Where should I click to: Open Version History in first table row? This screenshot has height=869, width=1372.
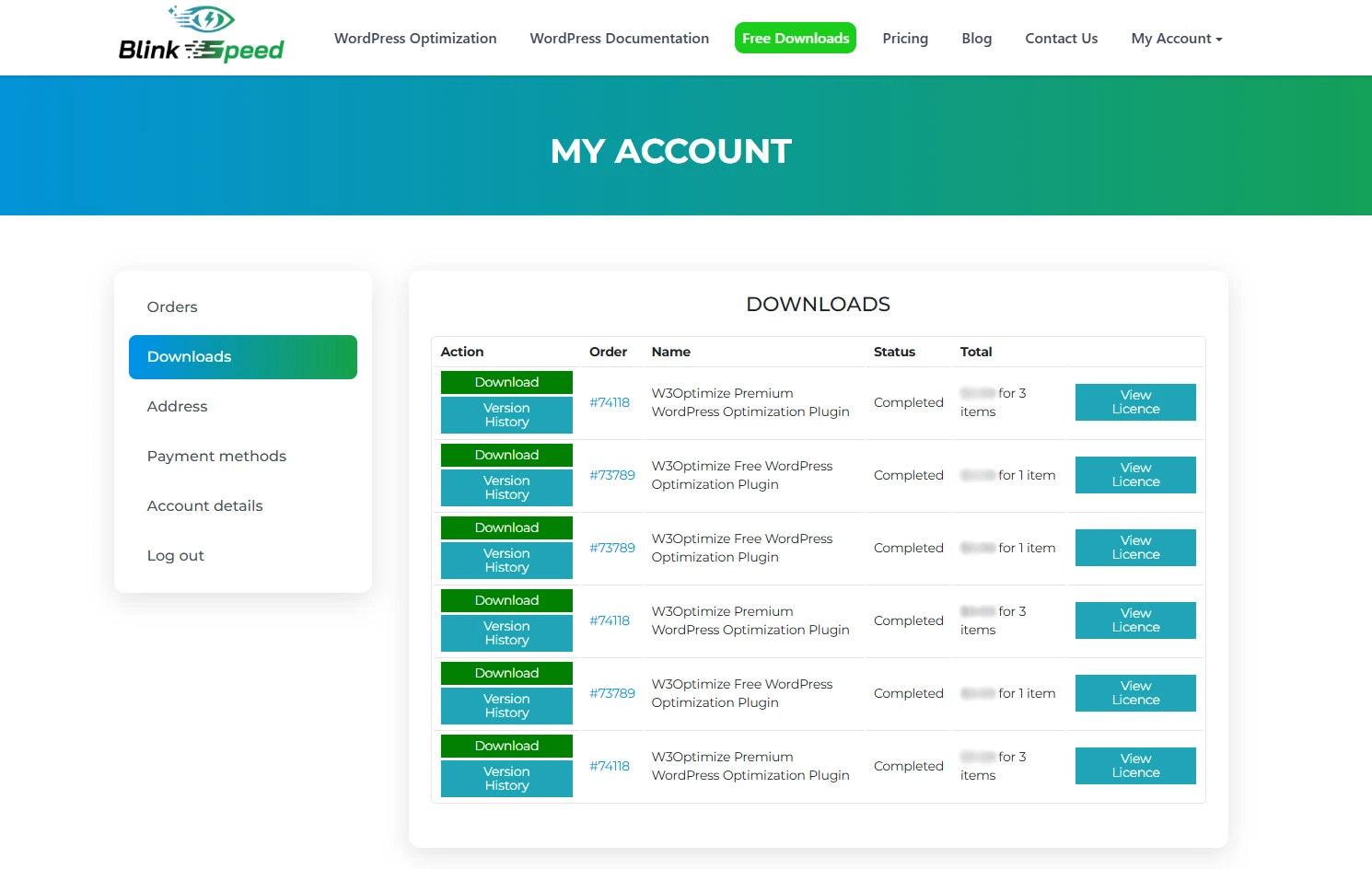coord(506,415)
